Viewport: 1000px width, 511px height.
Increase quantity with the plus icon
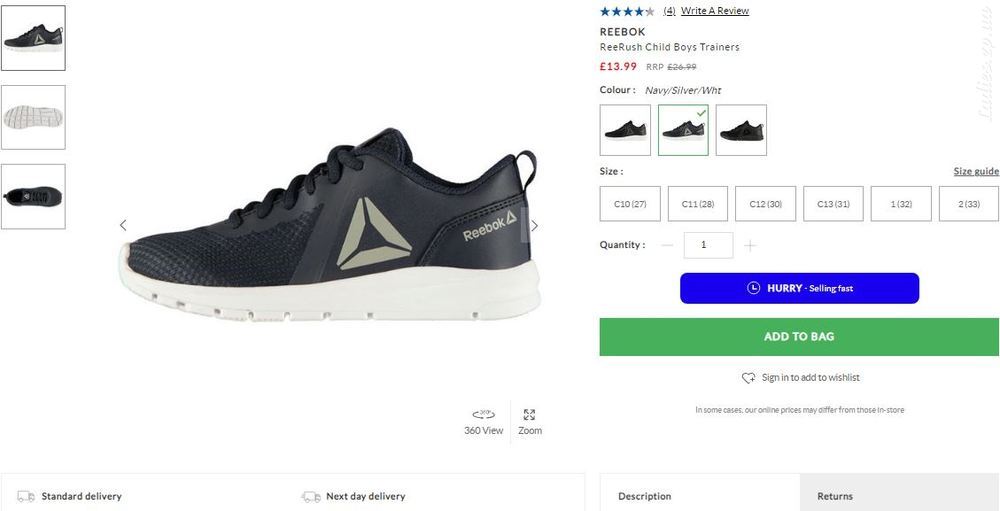tap(750, 246)
